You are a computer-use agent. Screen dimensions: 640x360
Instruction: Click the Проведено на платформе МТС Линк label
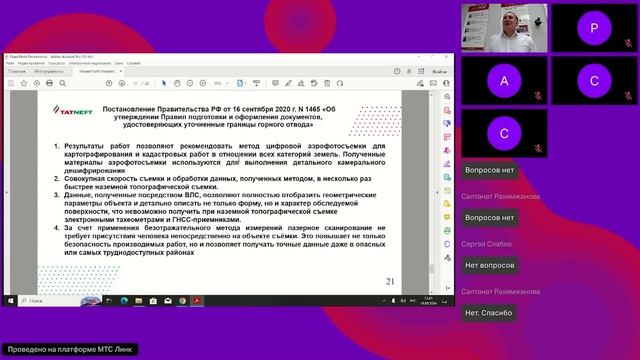coord(70,349)
